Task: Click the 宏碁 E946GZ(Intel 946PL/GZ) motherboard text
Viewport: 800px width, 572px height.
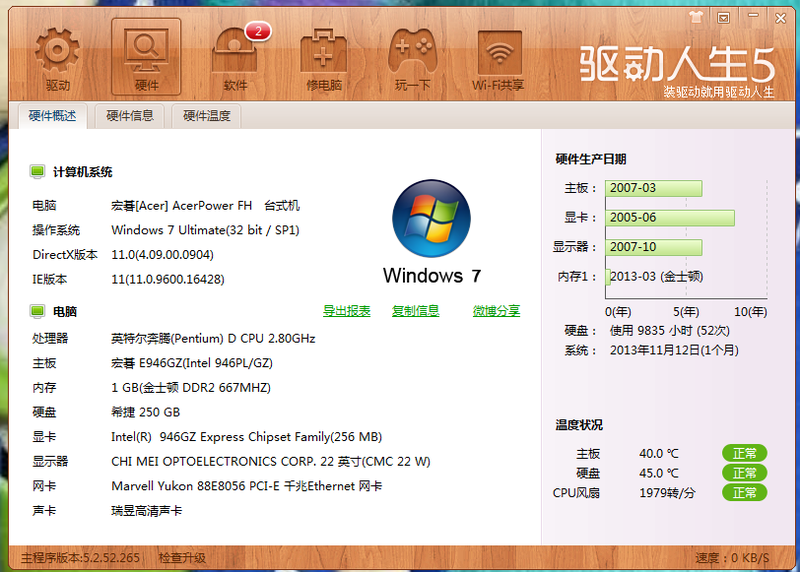Action: click(192, 363)
